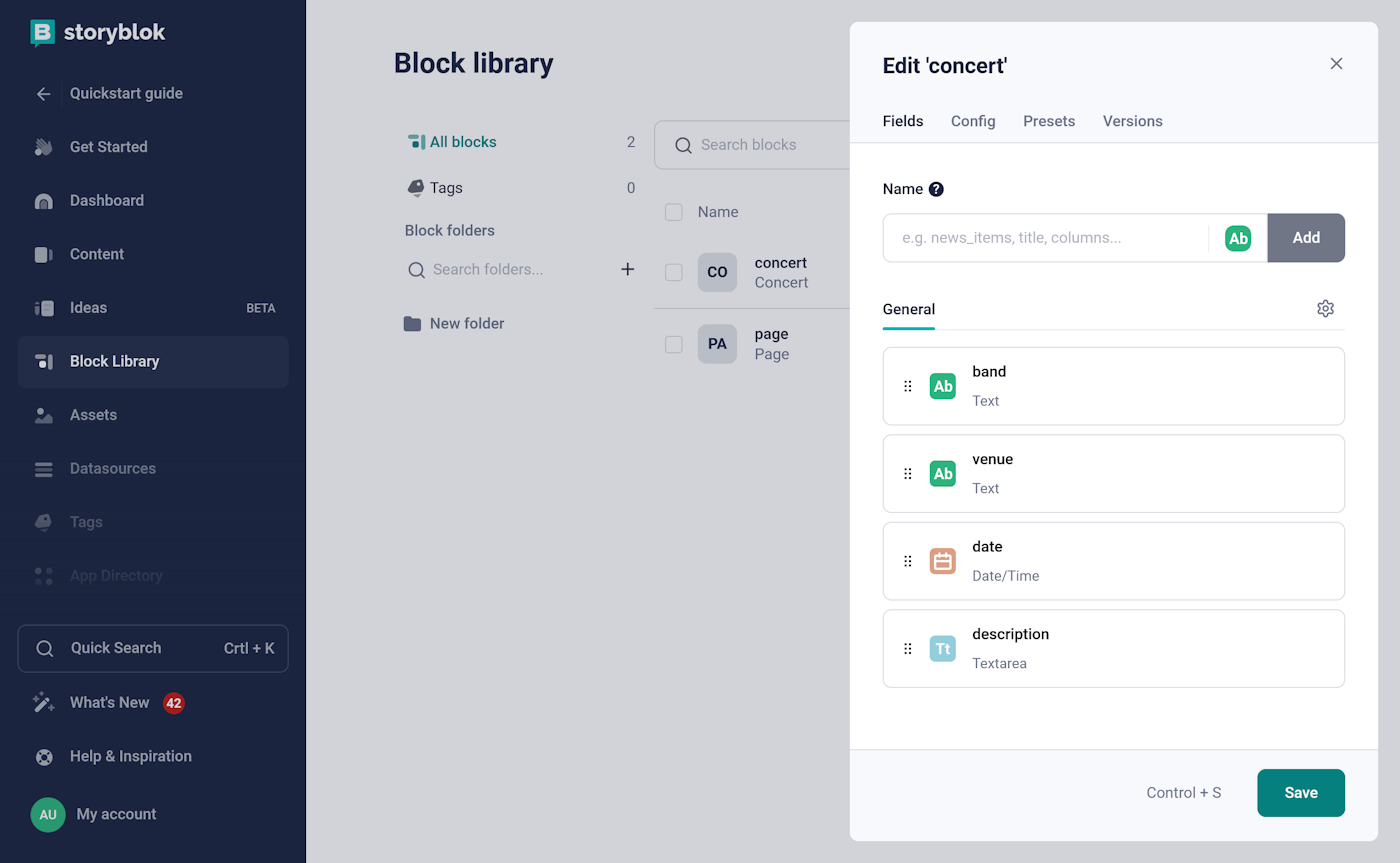Expand the band field row

click(1113, 386)
